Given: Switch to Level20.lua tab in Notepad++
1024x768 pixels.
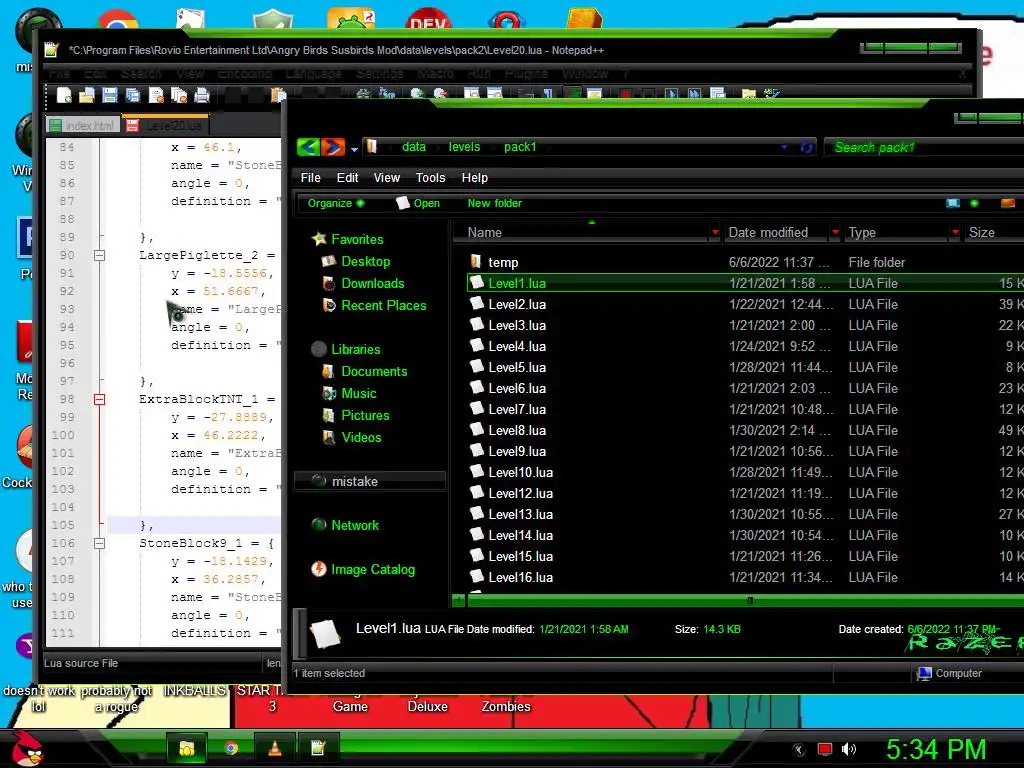Looking at the screenshot, I should tap(166, 125).
